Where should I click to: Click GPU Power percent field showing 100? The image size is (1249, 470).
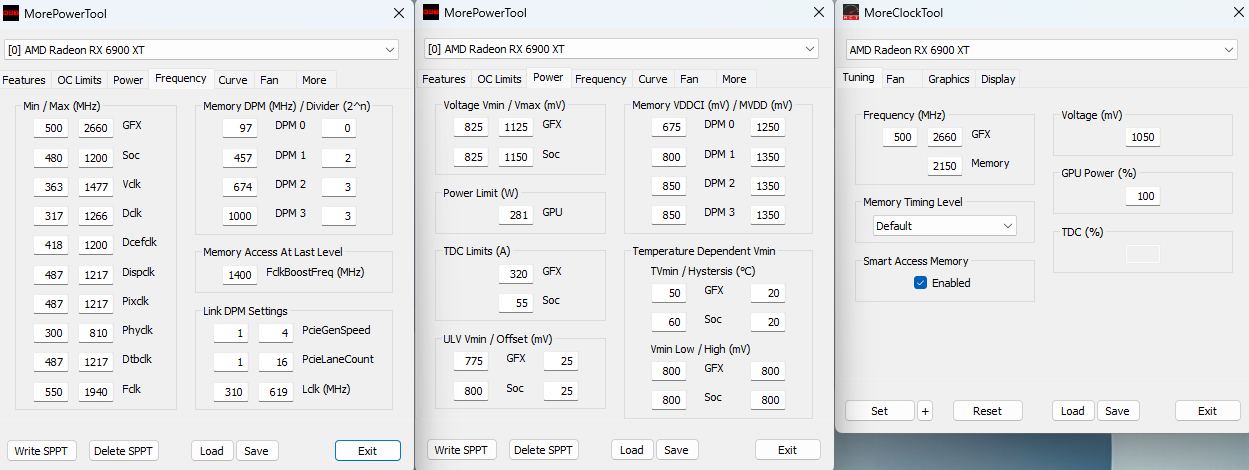pos(1143,196)
